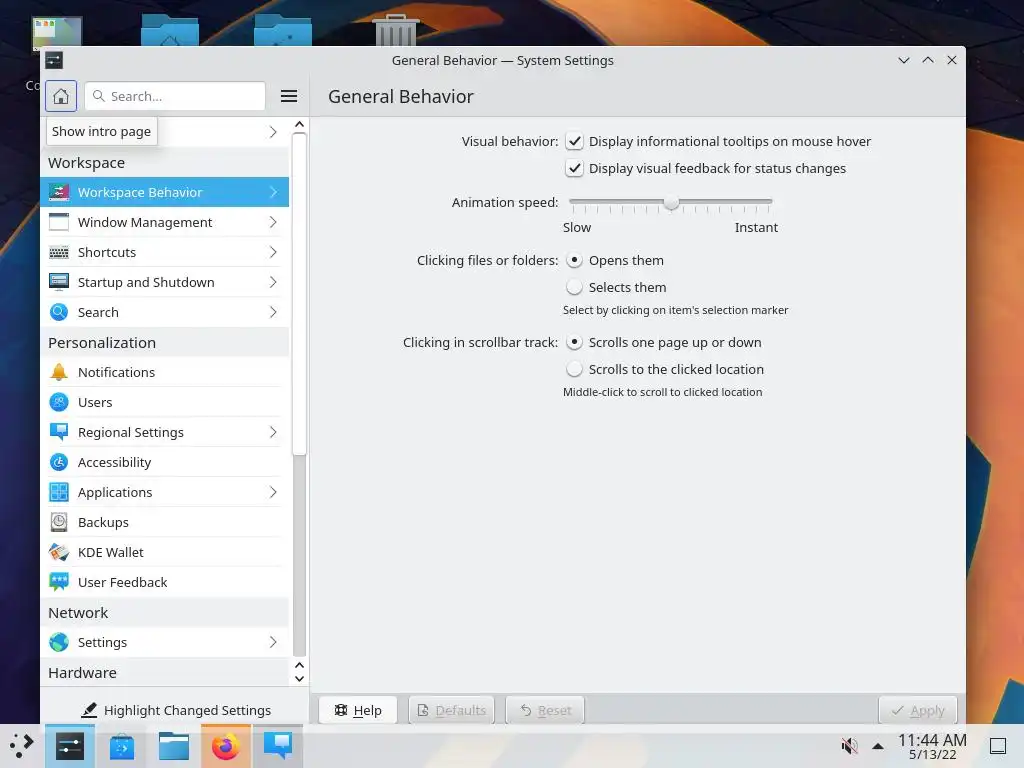Click the muted volume tray icon

tap(849, 745)
